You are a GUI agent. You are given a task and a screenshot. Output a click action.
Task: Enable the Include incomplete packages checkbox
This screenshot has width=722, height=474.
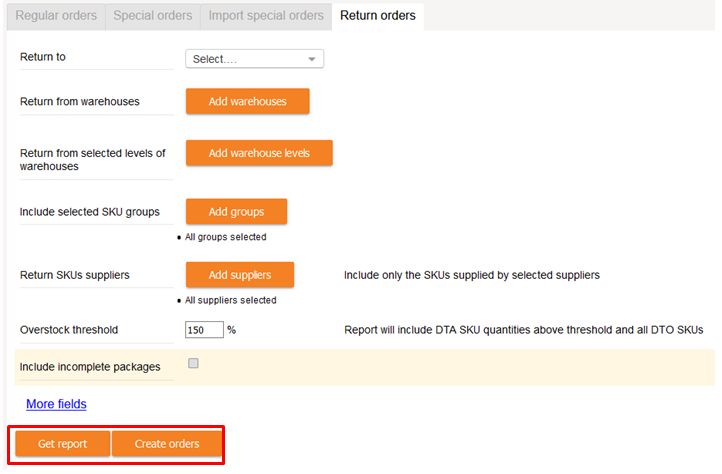194,364
